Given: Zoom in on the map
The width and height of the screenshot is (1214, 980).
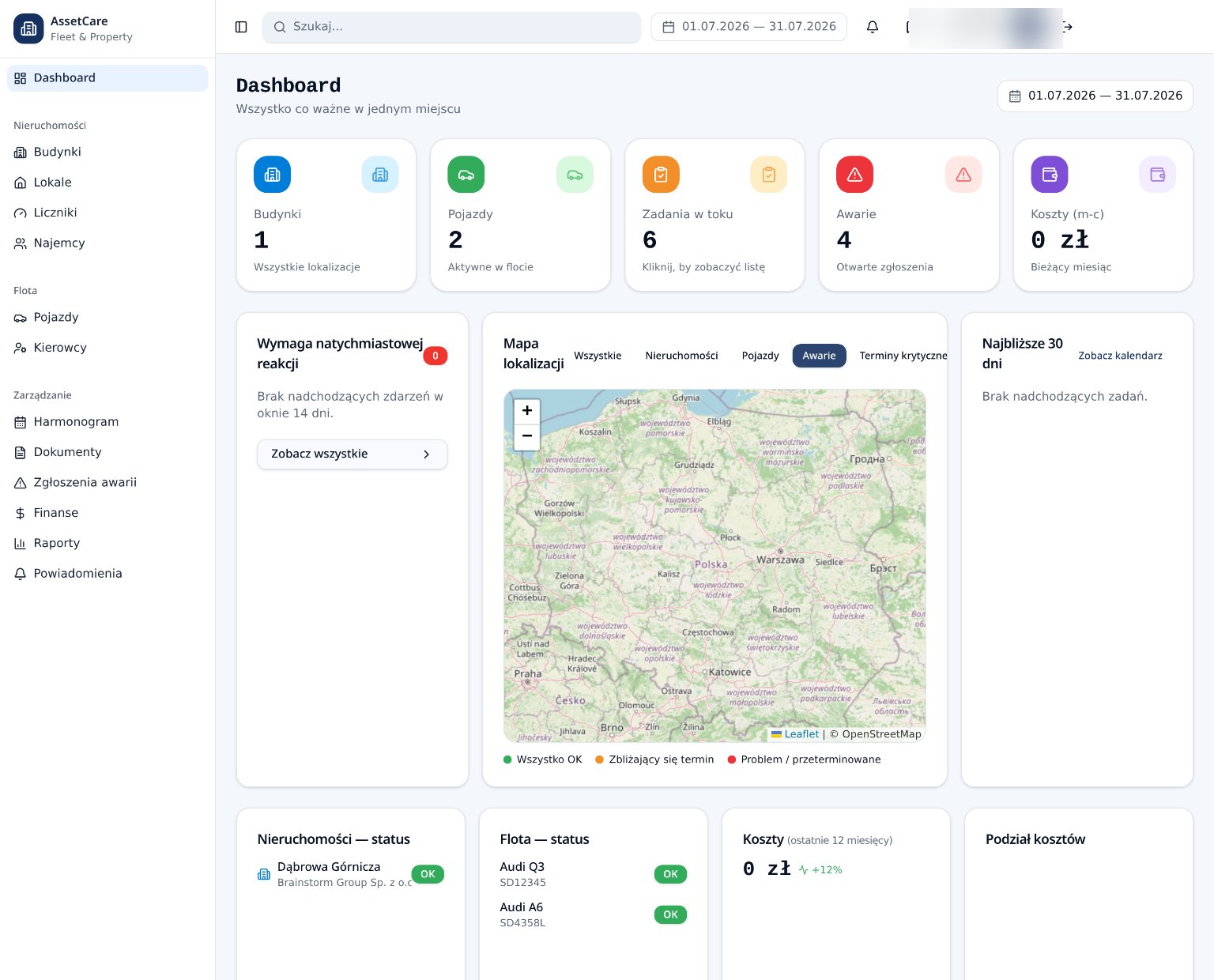Looking at the screenshot, I should (527, 411).
